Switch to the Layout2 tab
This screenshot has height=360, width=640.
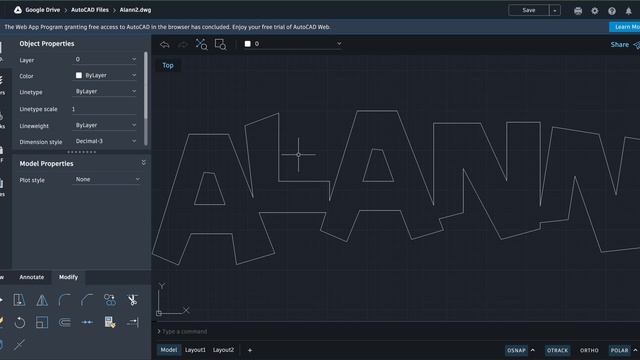click(x=223, y=350)
